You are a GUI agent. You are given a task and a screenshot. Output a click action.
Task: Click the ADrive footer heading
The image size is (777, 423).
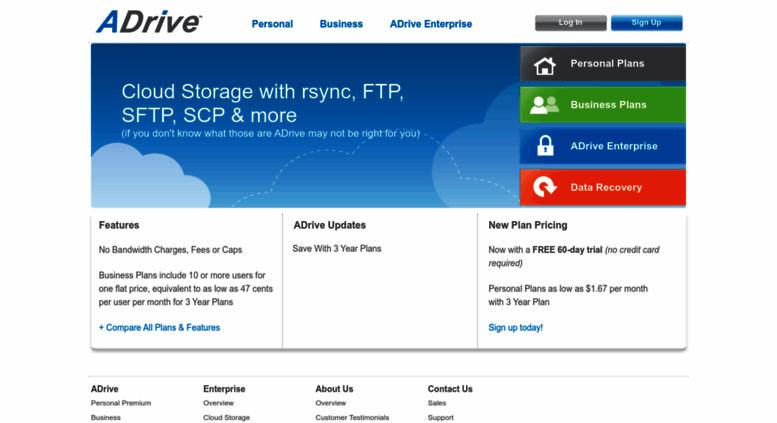coord(105,389)
